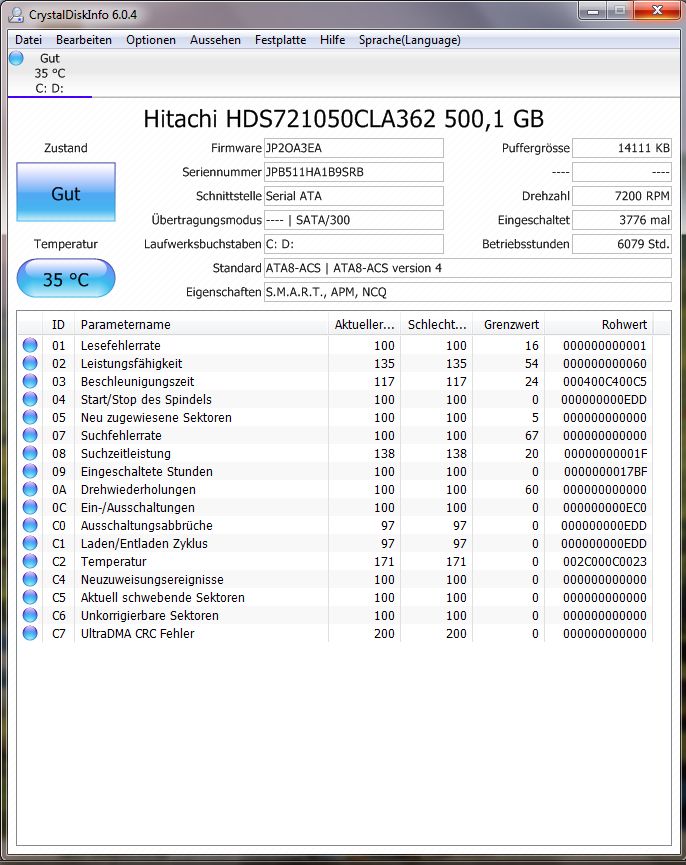686x865 pixels.
Task: Click the Puffergrösse value 14111 KB
Action: 622,148
